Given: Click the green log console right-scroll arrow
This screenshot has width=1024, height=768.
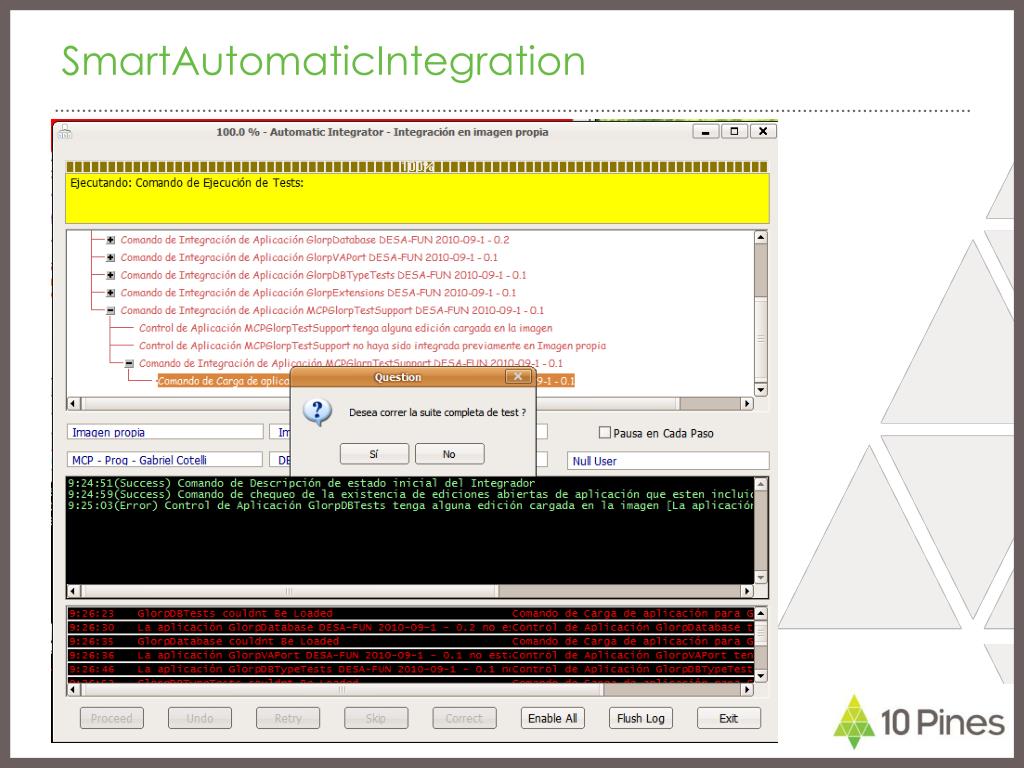Looking at the screenshot, I should pyautogui.click(x=747, y=591).
